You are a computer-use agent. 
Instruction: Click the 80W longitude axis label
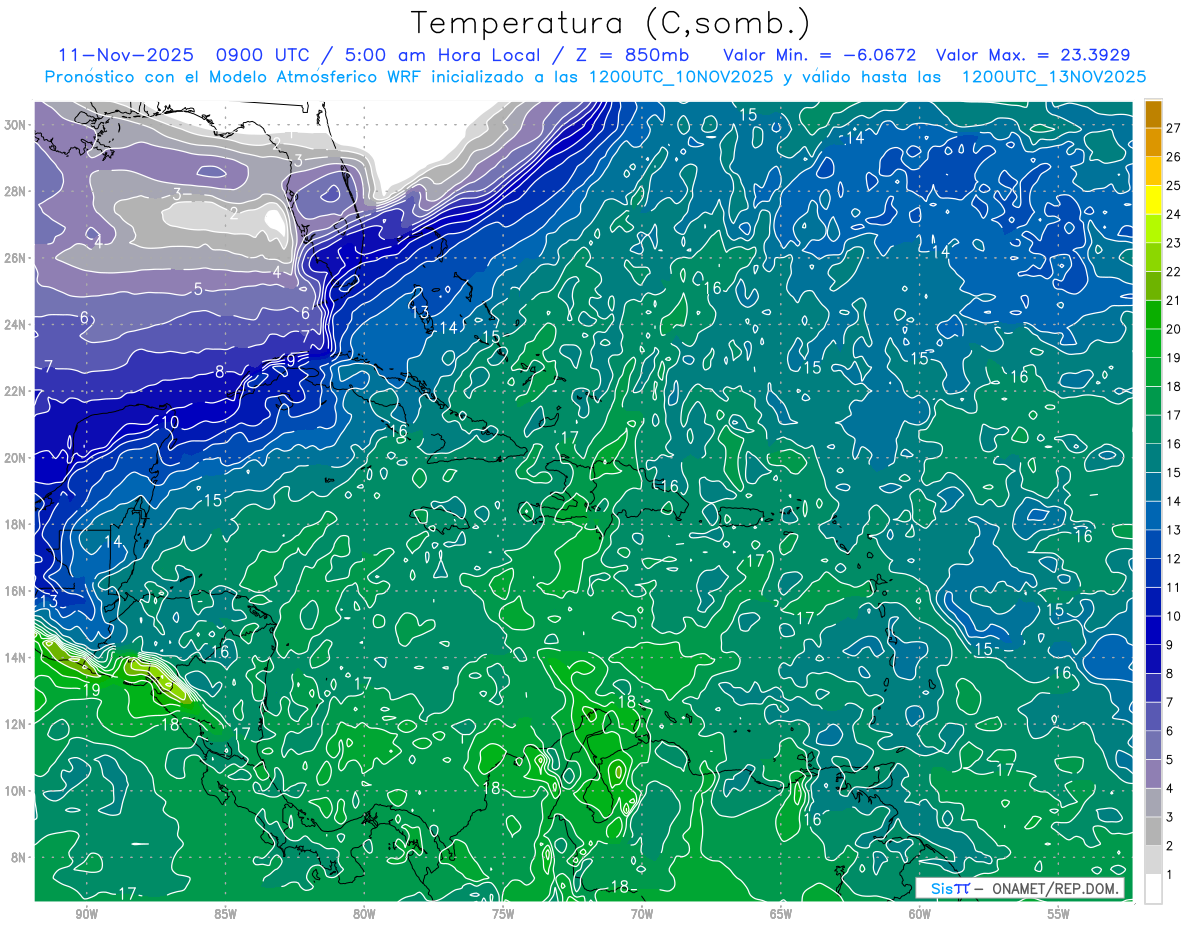364,914
